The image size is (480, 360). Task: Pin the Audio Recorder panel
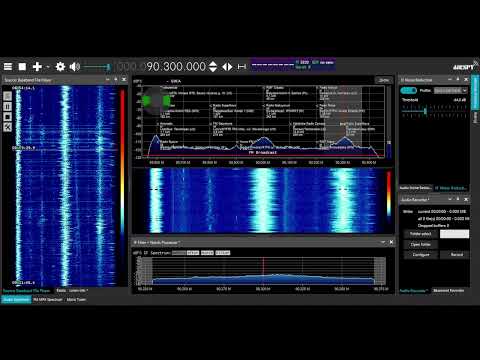pos(458,199)
